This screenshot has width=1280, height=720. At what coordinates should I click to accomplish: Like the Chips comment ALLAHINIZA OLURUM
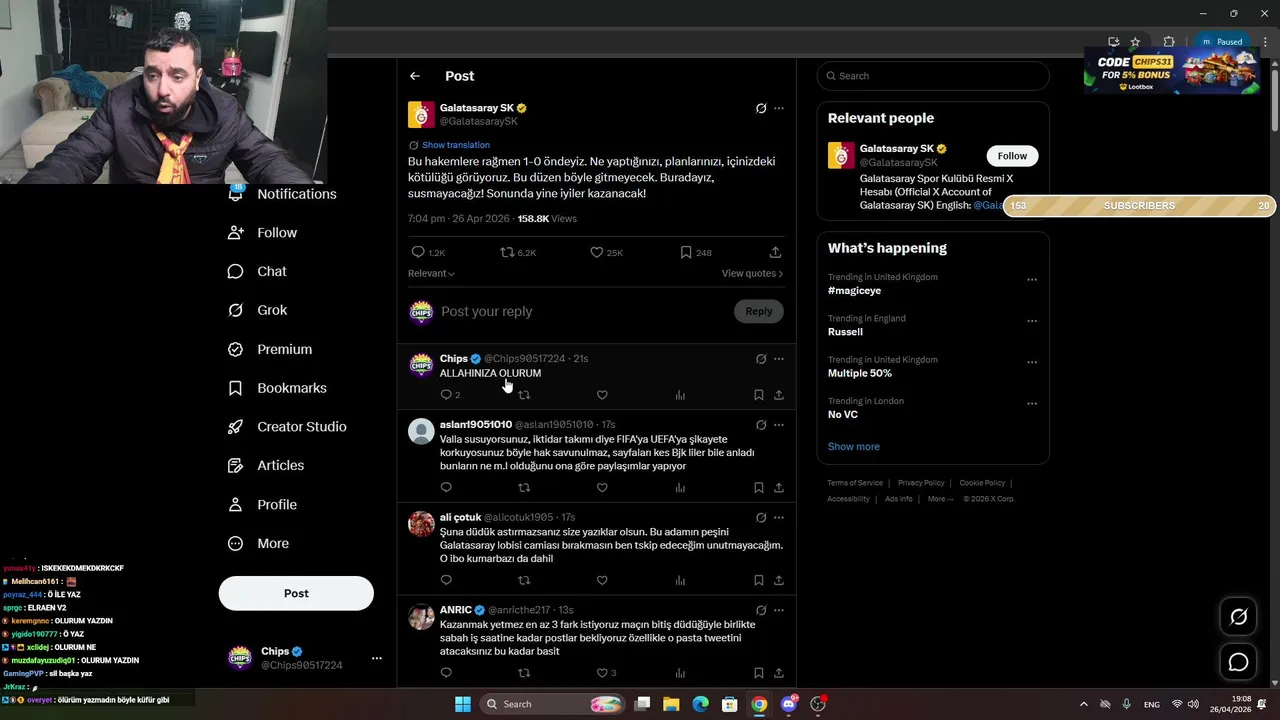coord(602,395)
